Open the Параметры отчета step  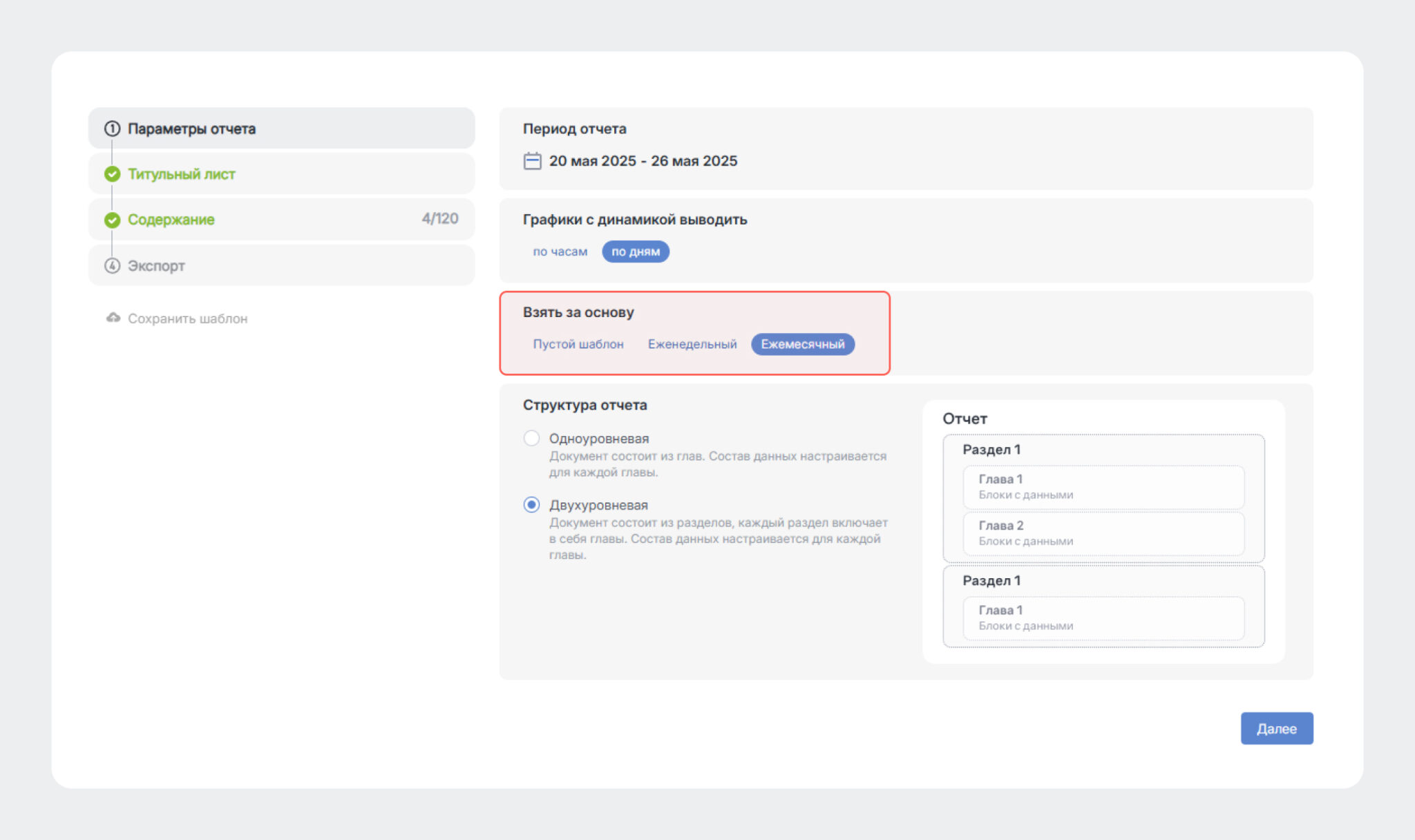coord(282,128)
